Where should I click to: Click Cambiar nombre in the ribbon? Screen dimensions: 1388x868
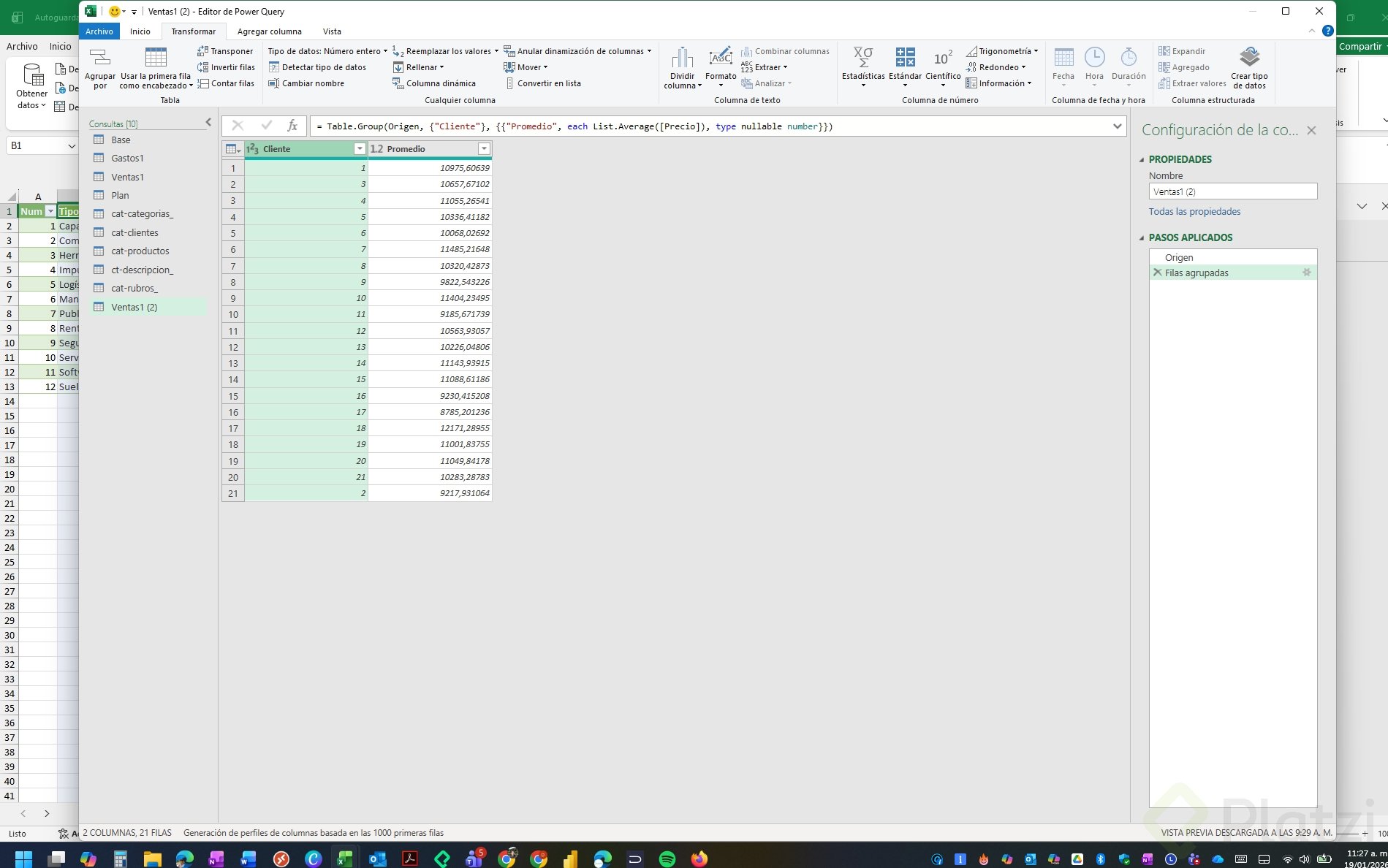(x=306, y=83)
